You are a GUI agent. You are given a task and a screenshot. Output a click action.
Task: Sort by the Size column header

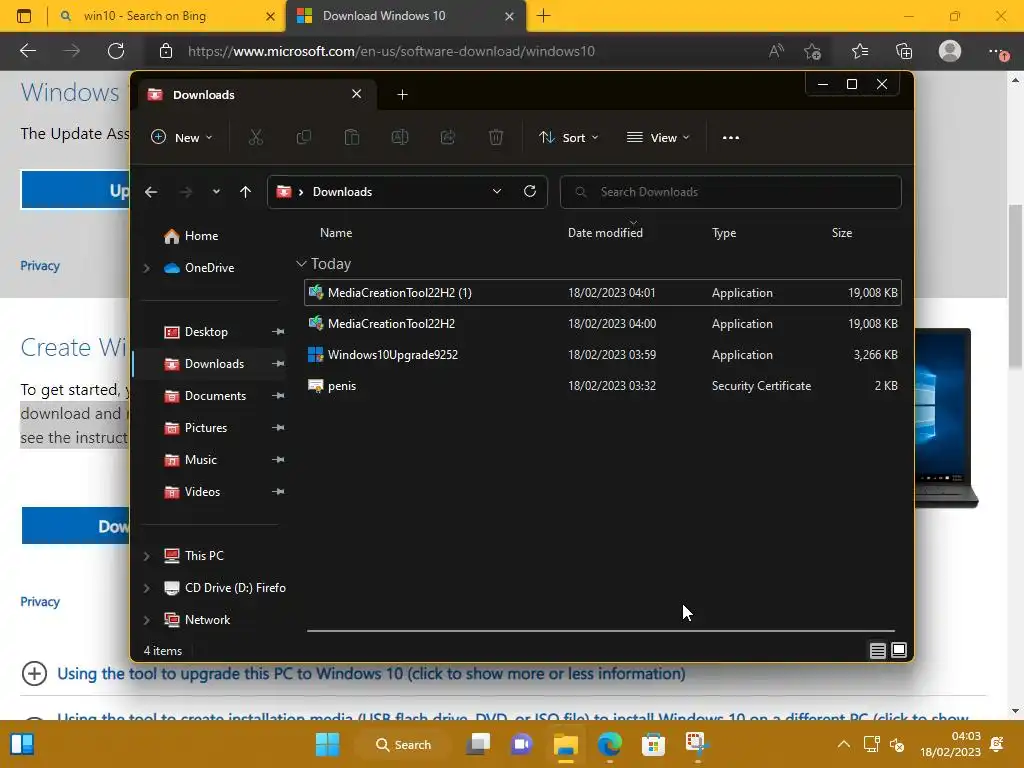tap(841, 232)
